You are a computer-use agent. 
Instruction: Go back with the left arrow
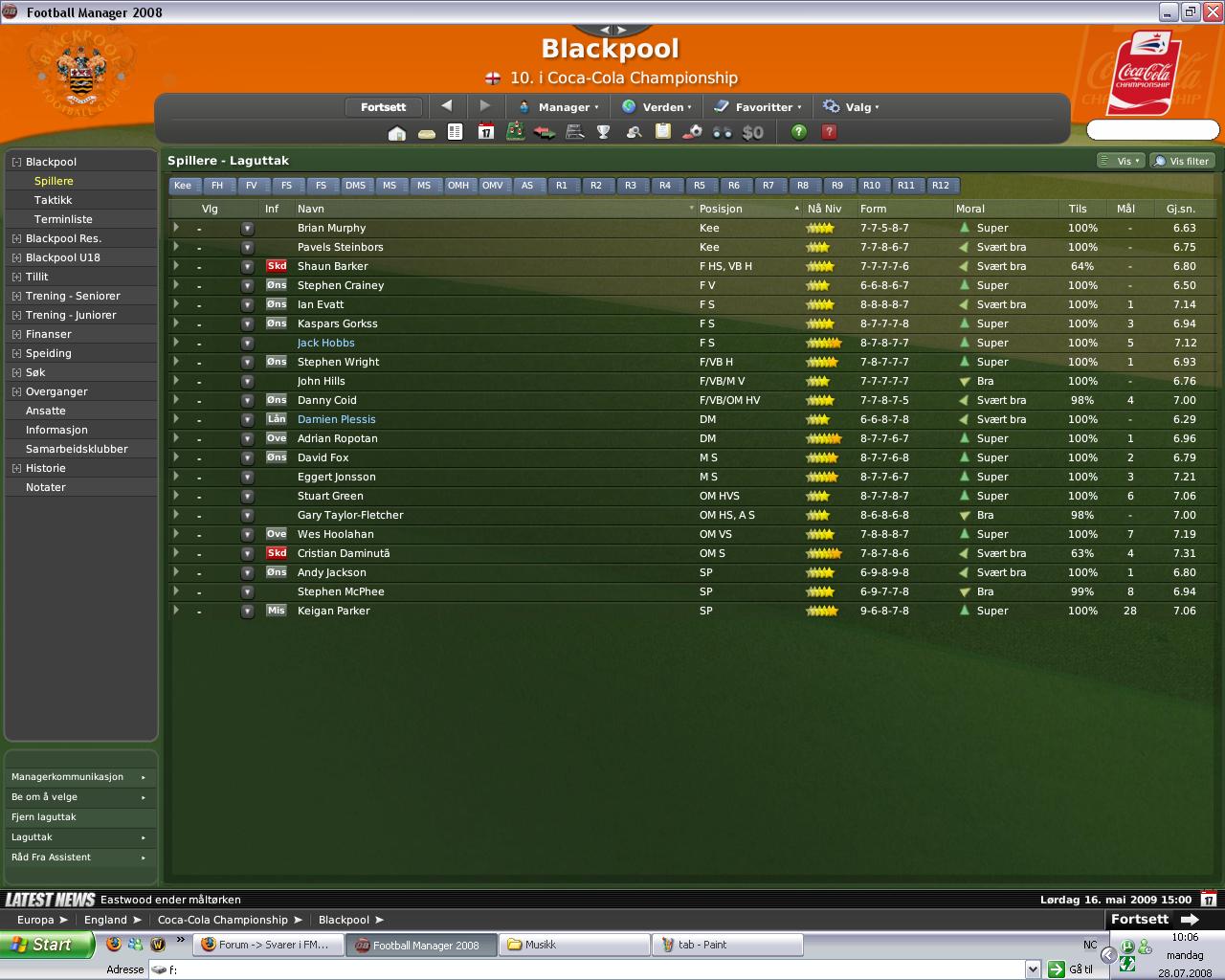[x=447, y=106]
